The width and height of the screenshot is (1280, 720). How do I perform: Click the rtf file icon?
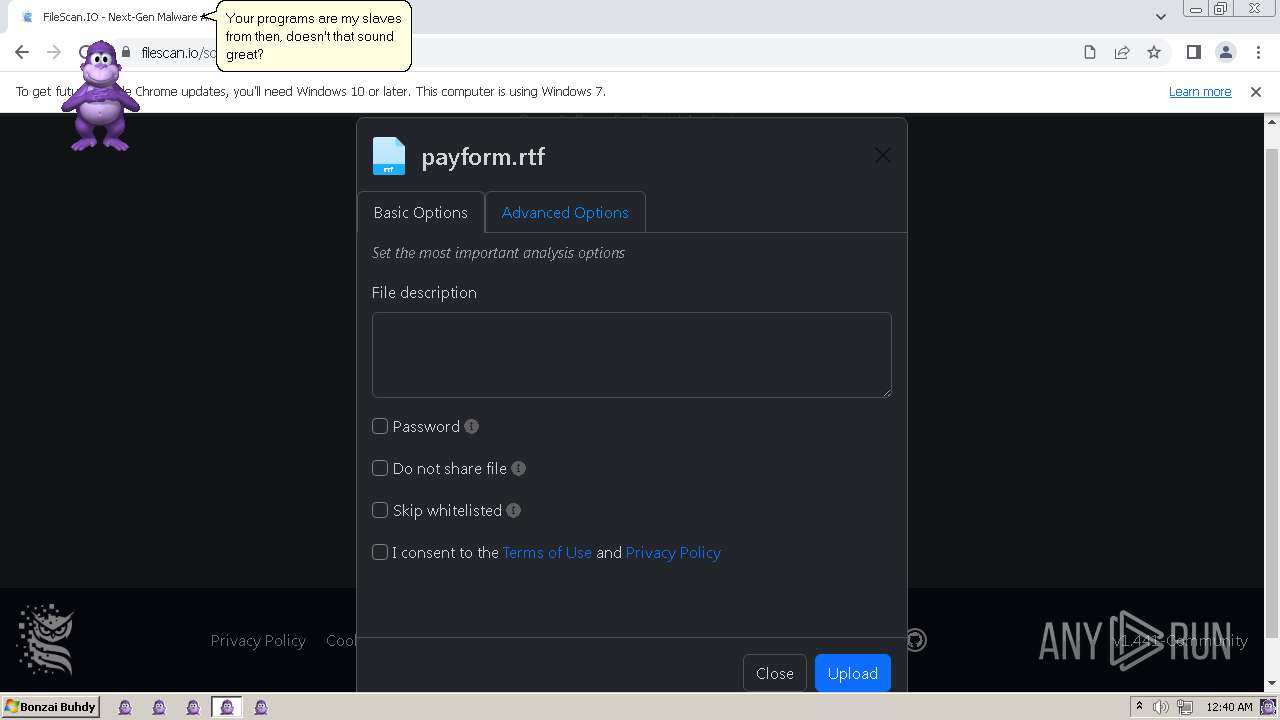point(389,156)
